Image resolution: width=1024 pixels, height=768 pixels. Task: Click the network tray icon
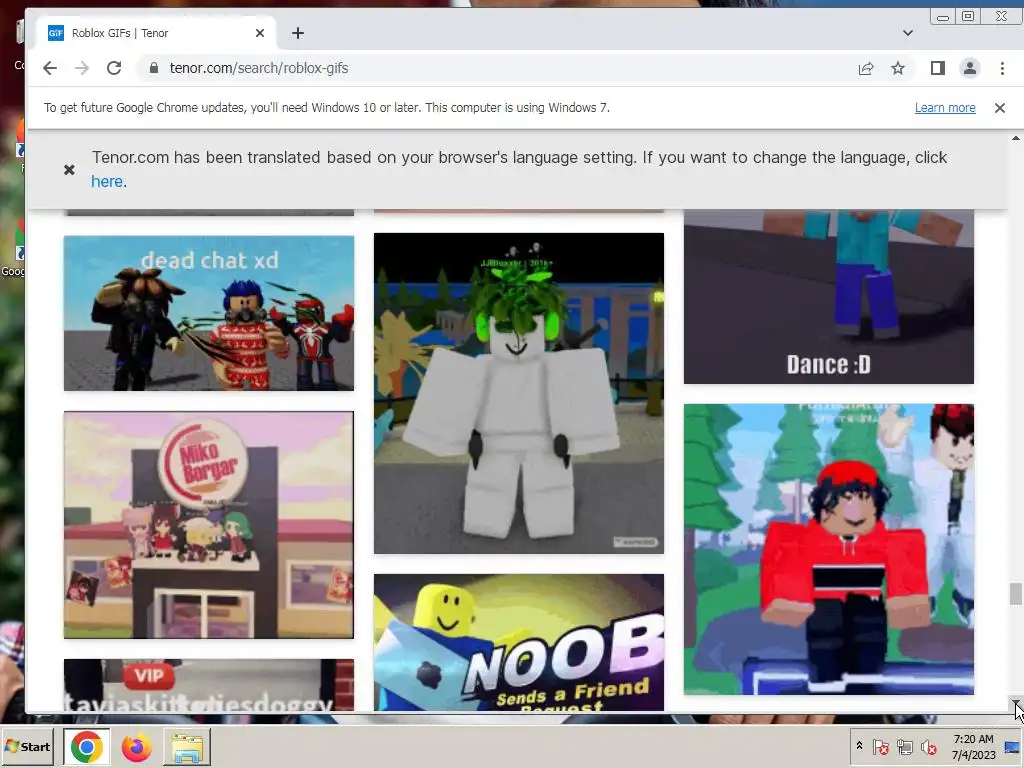click(904, 746)
